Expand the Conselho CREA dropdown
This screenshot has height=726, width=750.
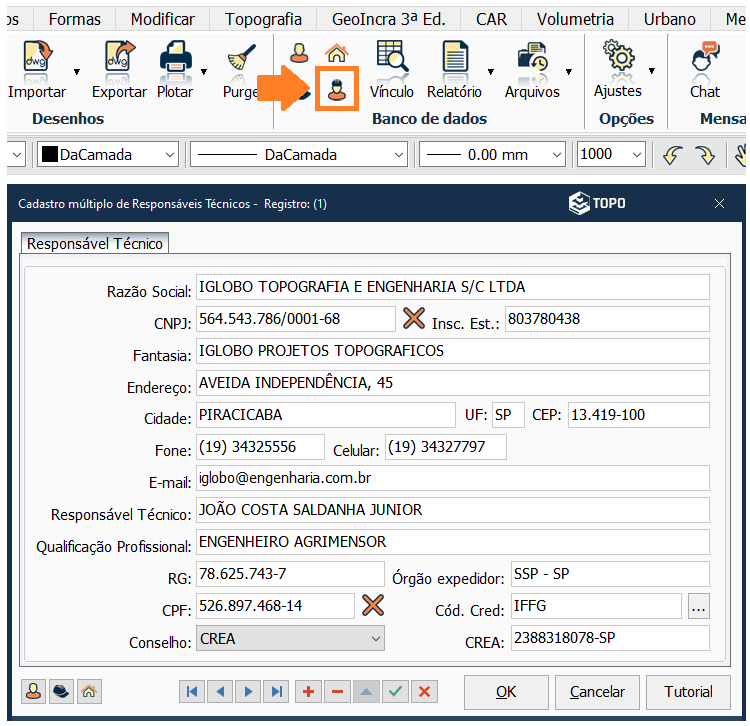pyautogui.click(x=376, y=638)
